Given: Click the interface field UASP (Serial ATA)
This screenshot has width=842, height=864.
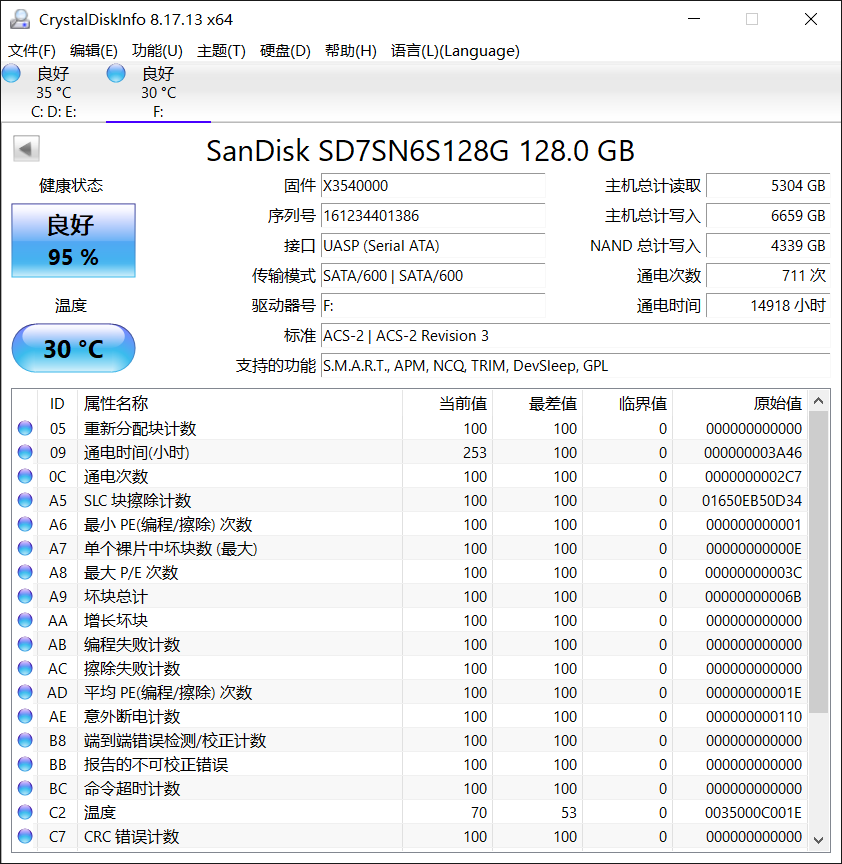Looking at the screenshot, I should (x=433, y=246).
